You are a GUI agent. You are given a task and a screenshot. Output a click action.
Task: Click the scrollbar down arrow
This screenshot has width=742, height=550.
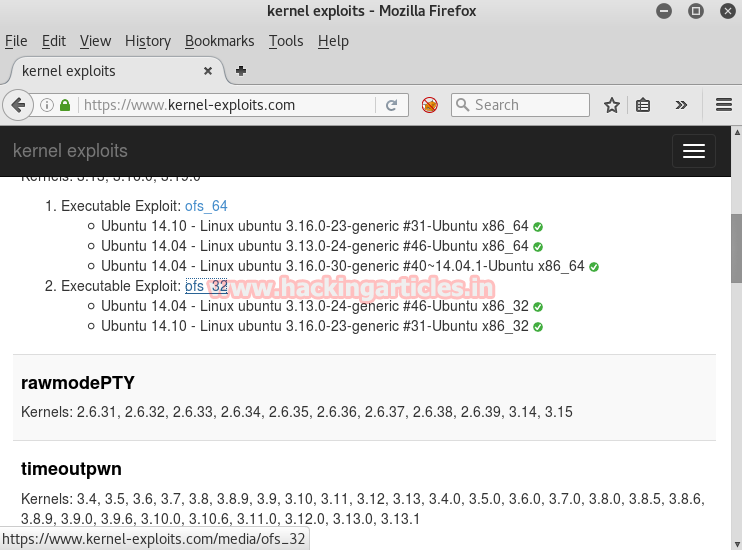[x=737, y=544]
